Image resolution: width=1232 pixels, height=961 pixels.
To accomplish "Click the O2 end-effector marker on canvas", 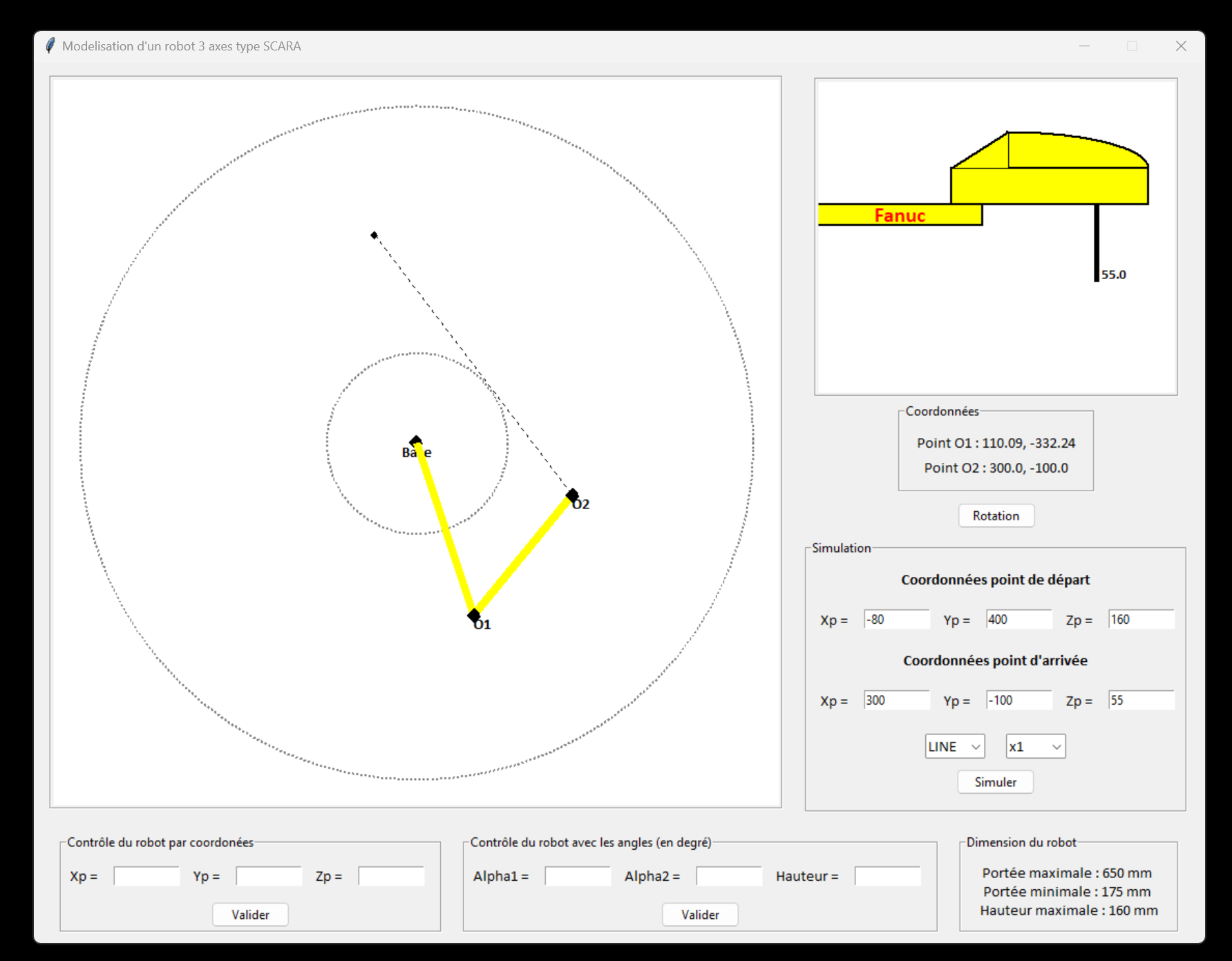I will click(x=572, y=495).
